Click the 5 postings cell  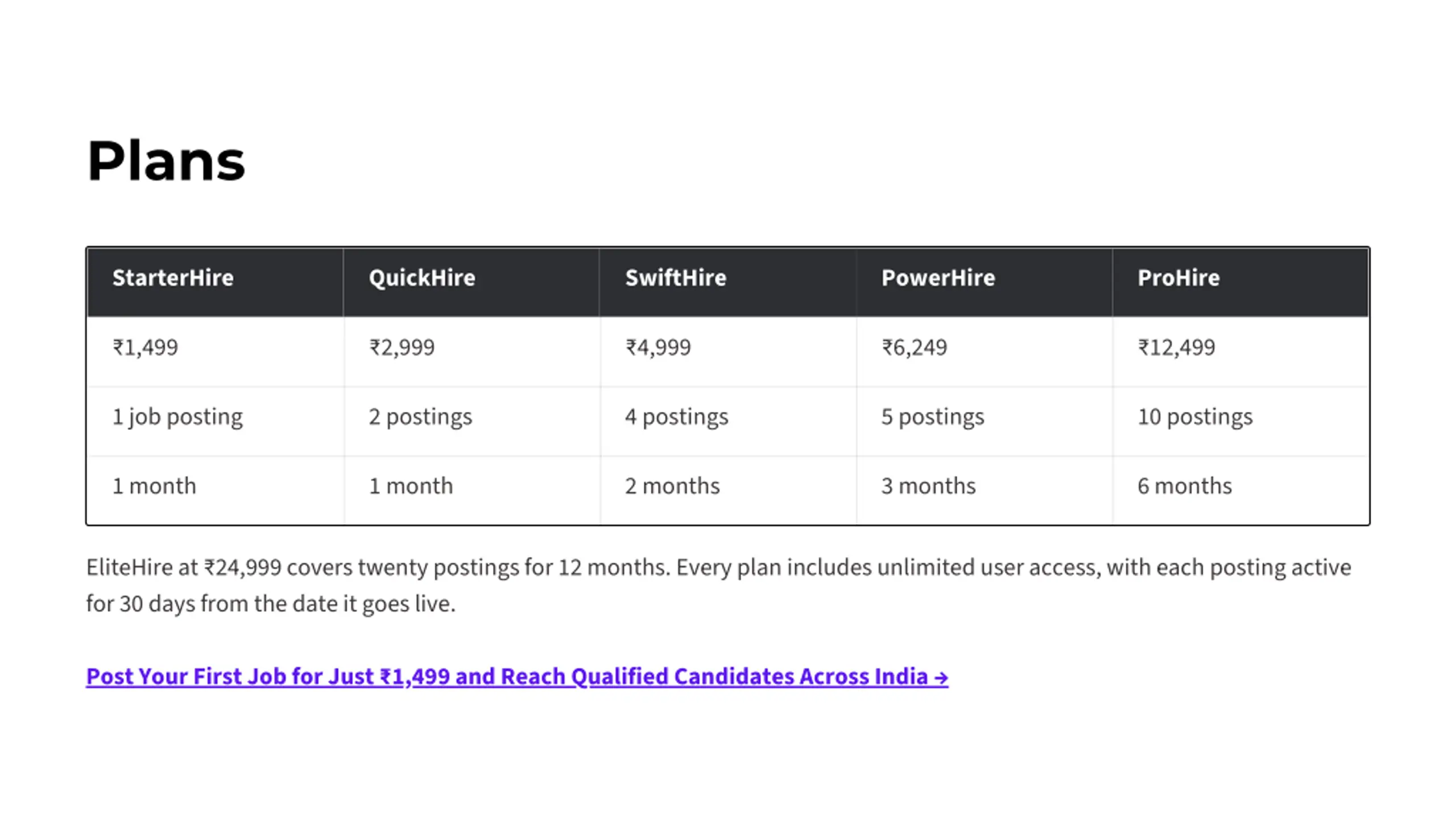pos(985,421)
